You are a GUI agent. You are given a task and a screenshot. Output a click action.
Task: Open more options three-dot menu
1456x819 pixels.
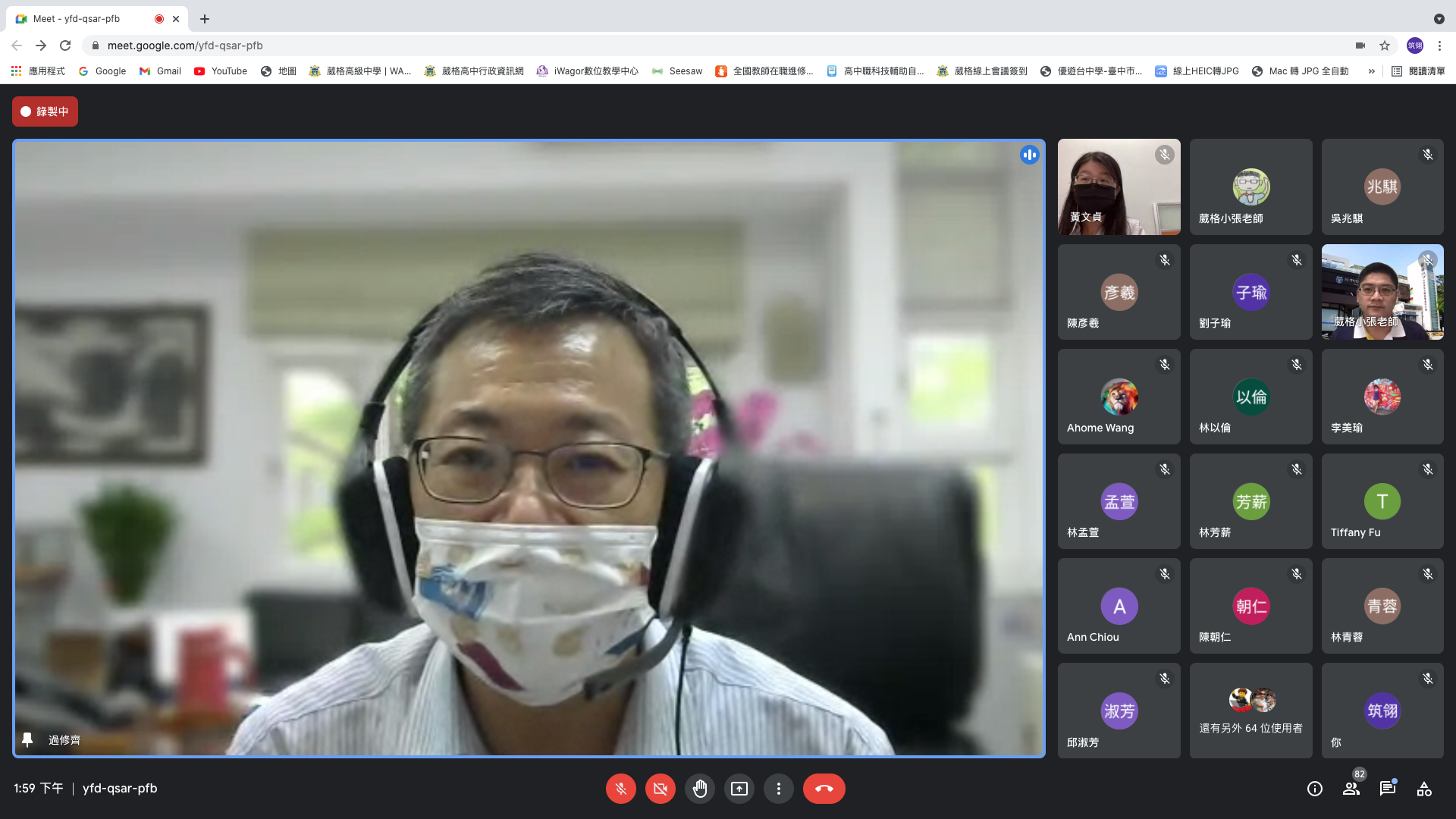[x=779, y=789]
